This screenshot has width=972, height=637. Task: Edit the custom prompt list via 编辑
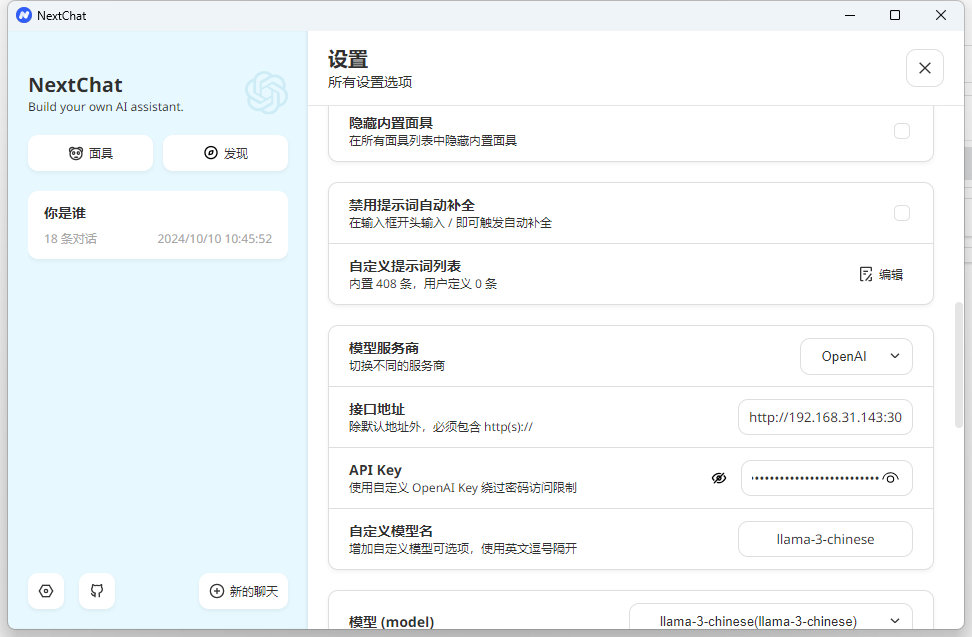(881, 275)
